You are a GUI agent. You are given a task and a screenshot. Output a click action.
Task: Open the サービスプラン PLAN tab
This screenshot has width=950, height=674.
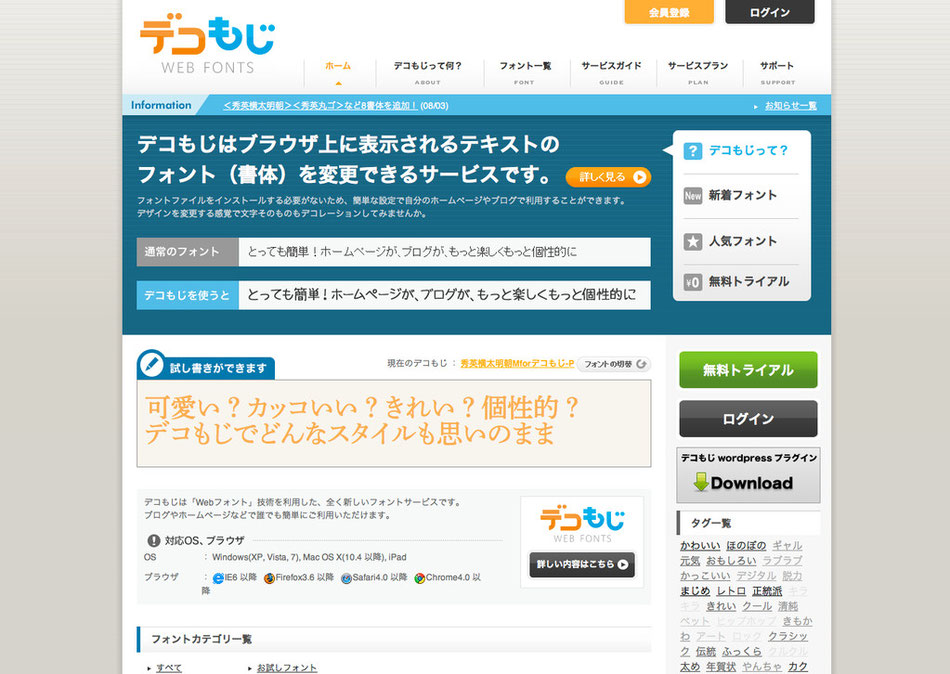coord(698,72)
